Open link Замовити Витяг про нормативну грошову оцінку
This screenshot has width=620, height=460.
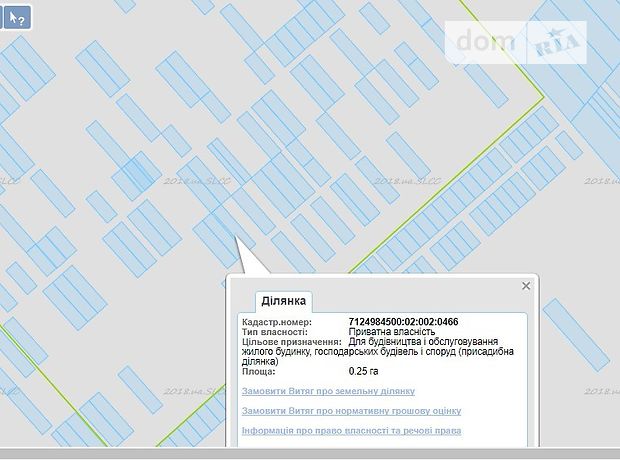352,411
